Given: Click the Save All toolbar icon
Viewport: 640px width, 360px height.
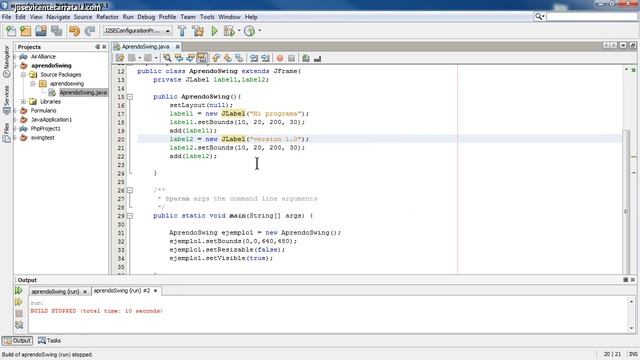Looking at the screenshot, I should pyautogui.click(x=56, y=31).
